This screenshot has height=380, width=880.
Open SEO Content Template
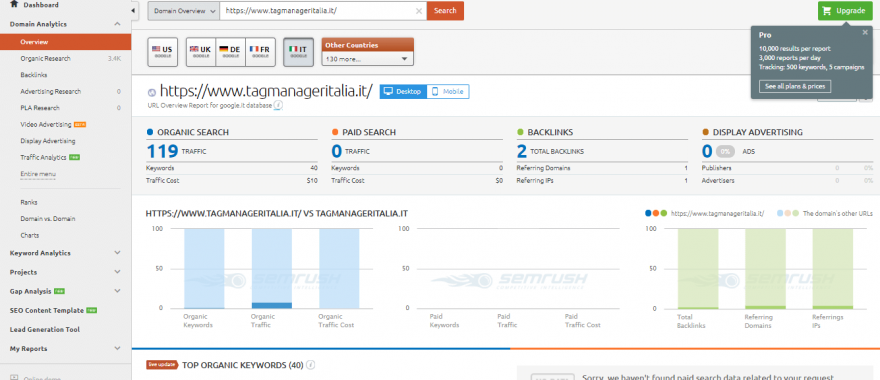point(47,310)
